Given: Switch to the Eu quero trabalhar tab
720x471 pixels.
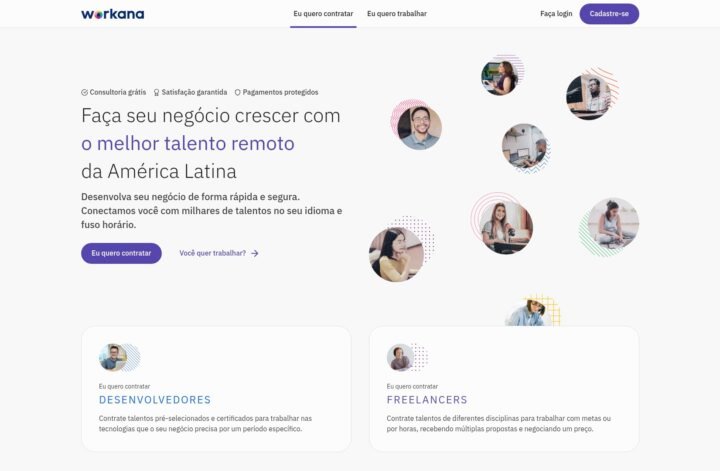Looking at the screenshot, I should [397, 14].
